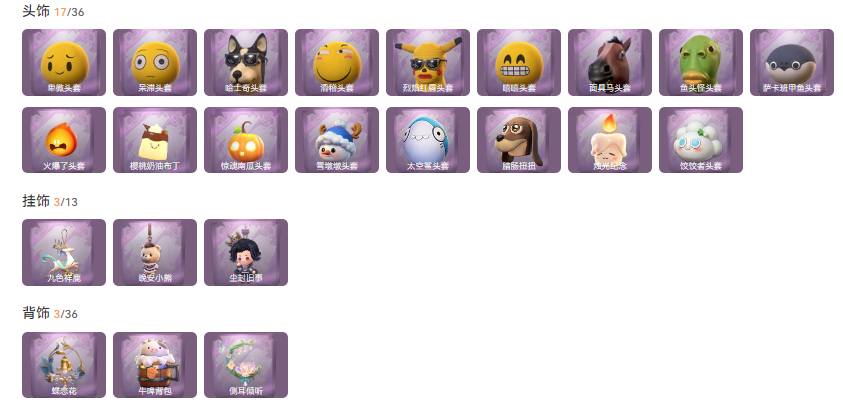Image resolution: width=843 pixels, height=411 pixels.
Task: Choose the 晚安小熊 bear pendant
Action: click(155, 252)
